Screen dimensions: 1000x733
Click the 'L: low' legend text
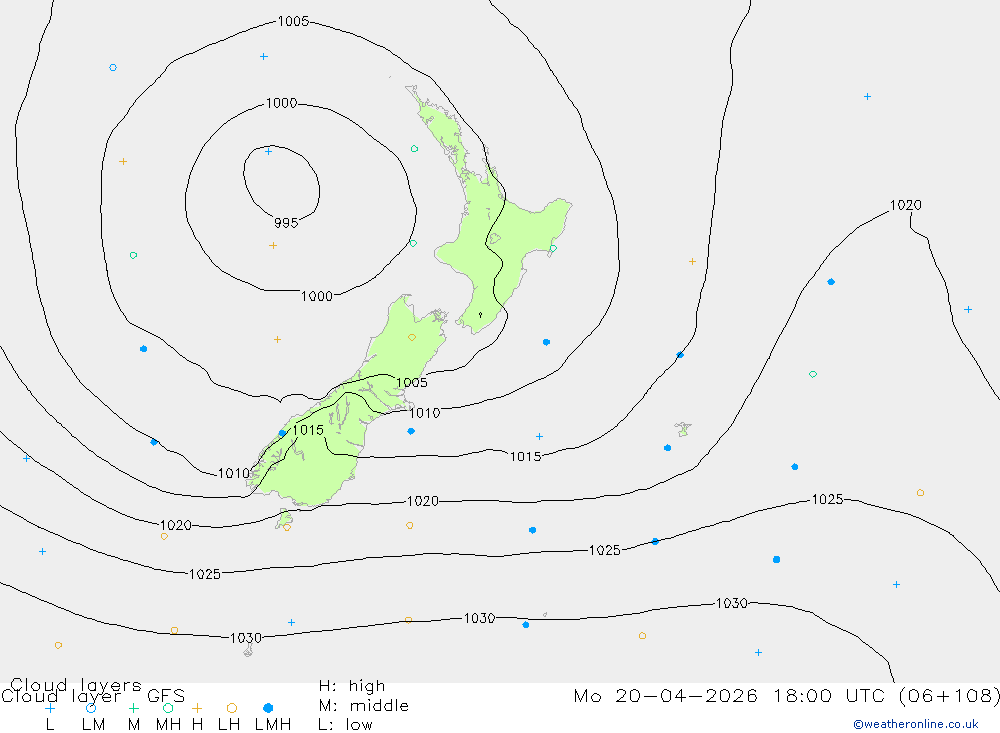[345, 725]
